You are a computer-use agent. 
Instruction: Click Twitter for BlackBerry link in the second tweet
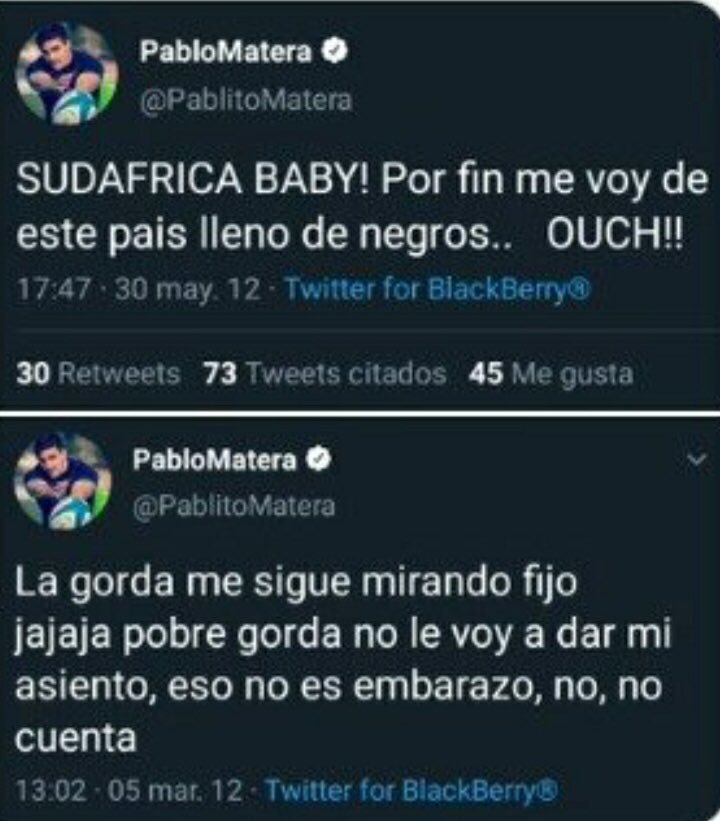pyautogui.click(x=412, y=789)
